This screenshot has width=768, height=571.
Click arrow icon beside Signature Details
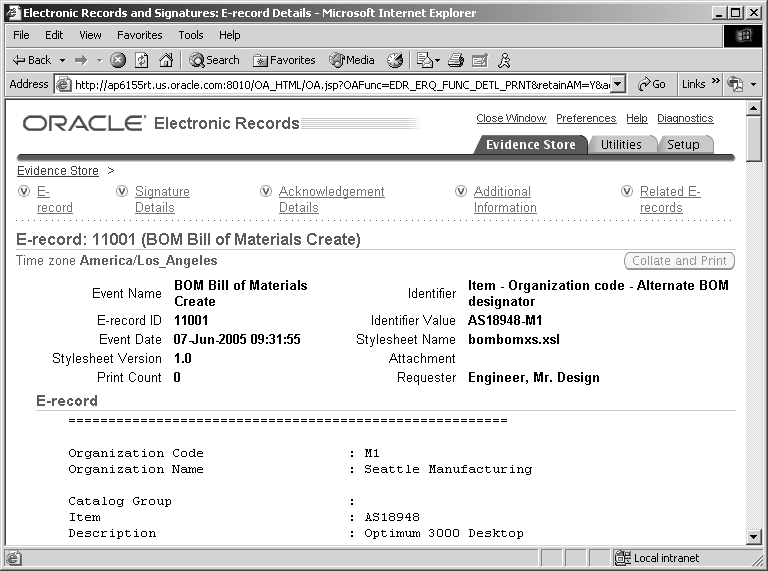tap(122, 191)
